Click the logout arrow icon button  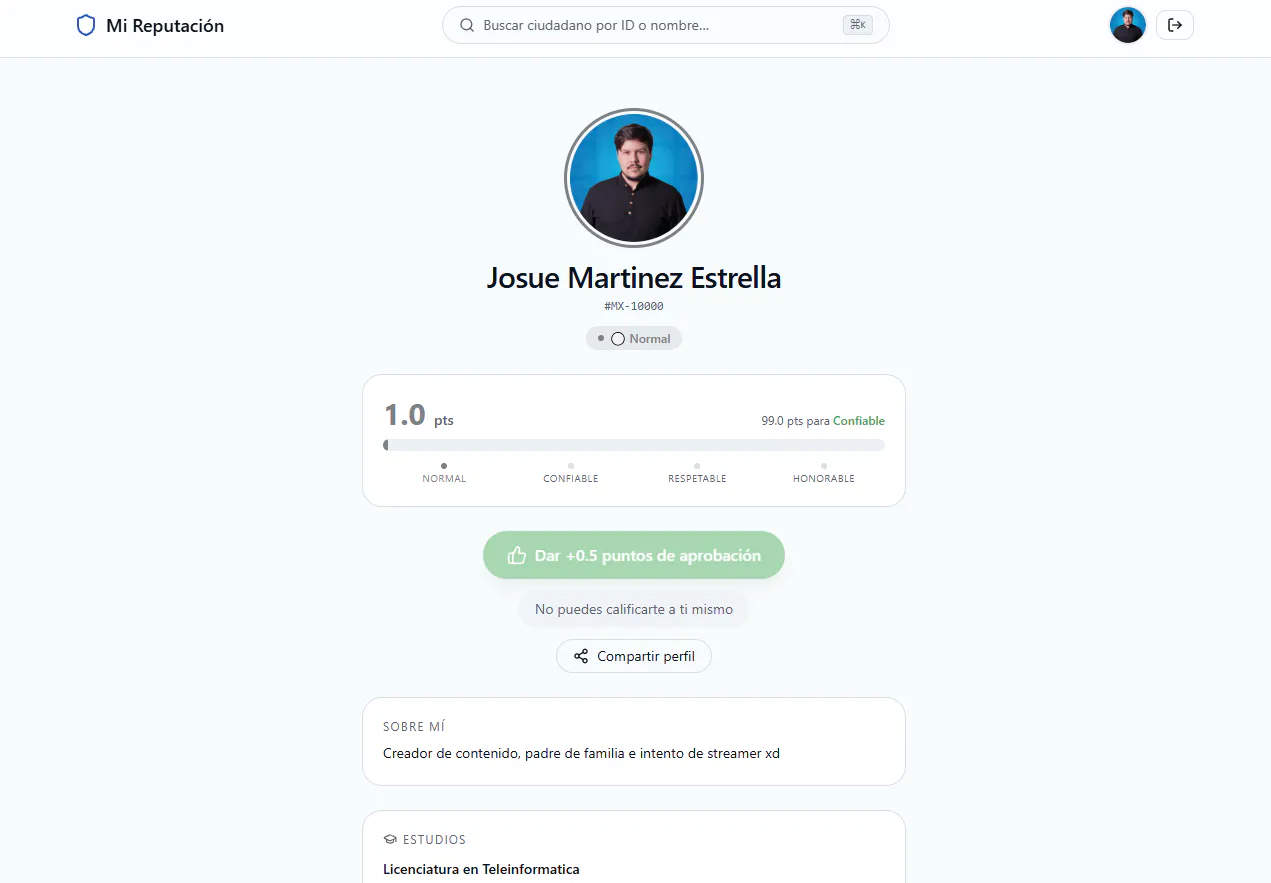(1175, 25)
